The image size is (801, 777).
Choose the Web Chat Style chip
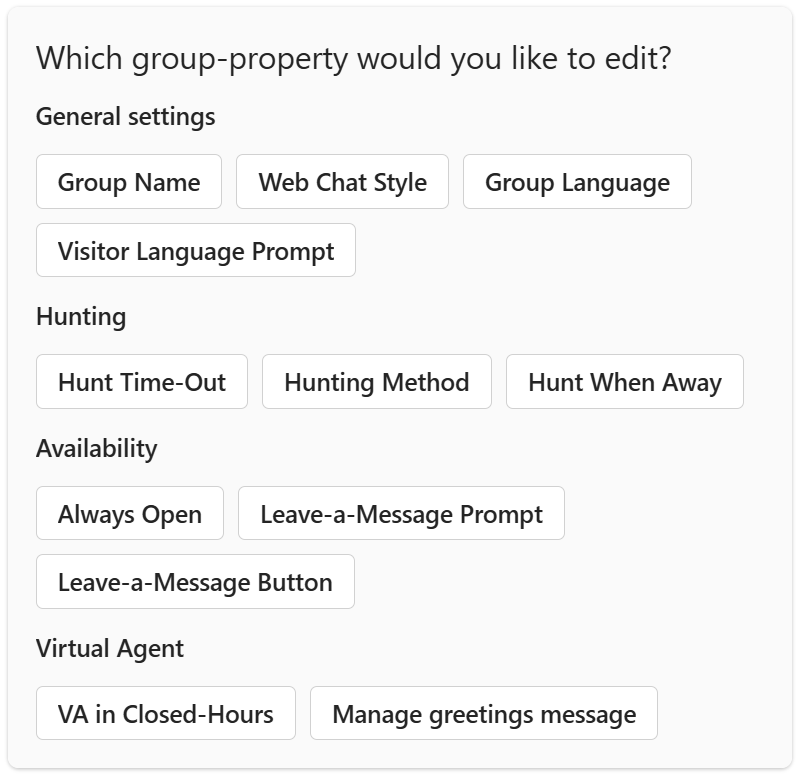tap(342, 182)
